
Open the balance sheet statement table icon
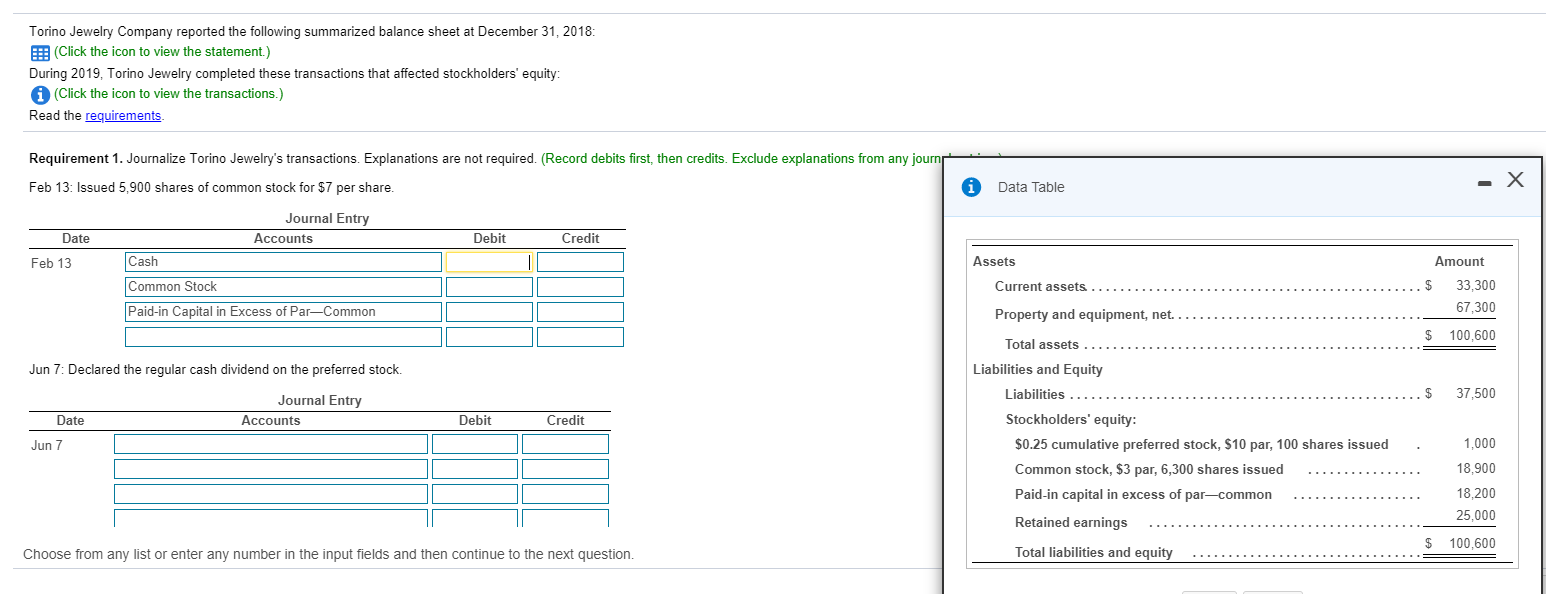[x=38, y=52]
